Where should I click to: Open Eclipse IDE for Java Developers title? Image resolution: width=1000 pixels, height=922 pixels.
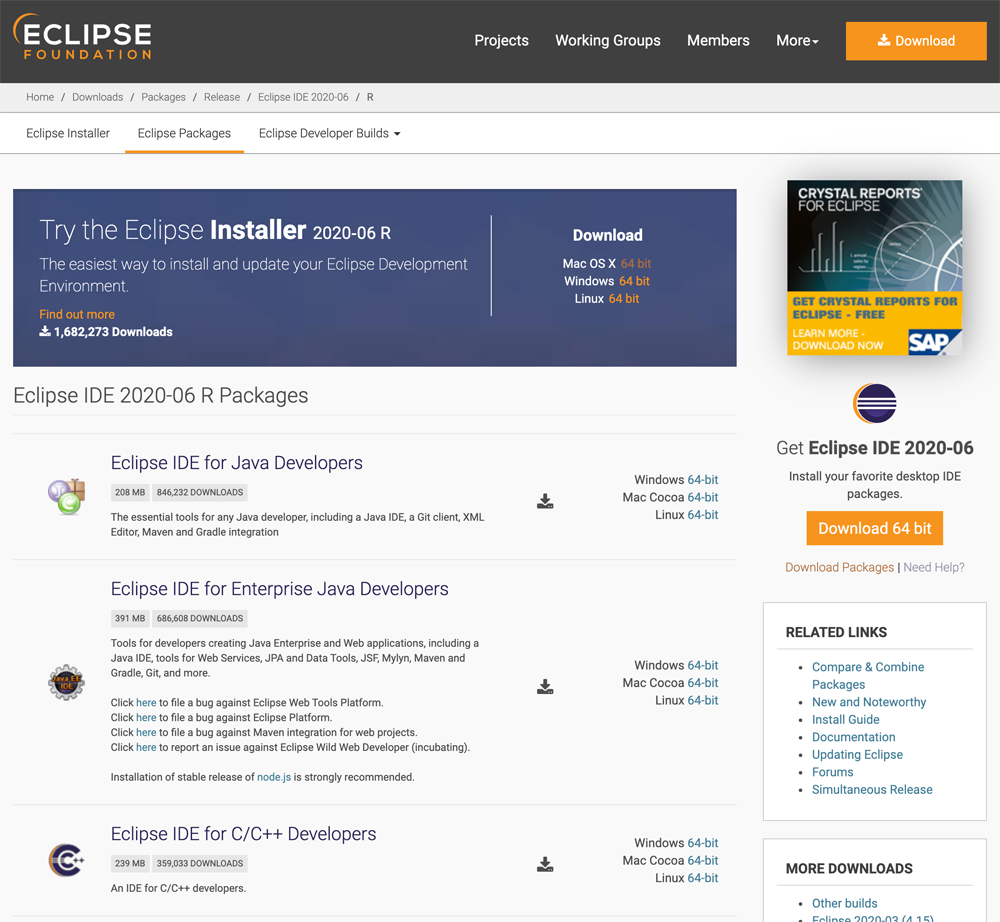click(x=237, y=462)
